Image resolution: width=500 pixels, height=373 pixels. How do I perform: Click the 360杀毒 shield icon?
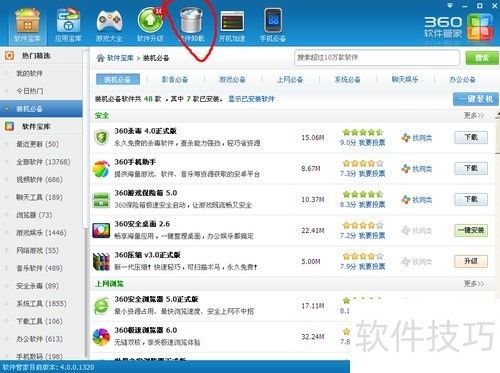(101, 137)
